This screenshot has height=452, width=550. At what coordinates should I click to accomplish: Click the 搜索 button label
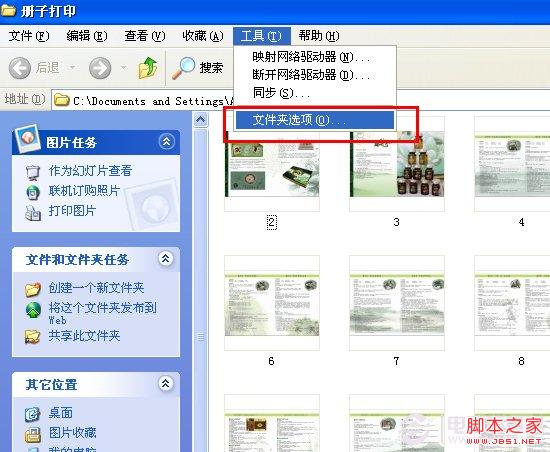[211, 68]
